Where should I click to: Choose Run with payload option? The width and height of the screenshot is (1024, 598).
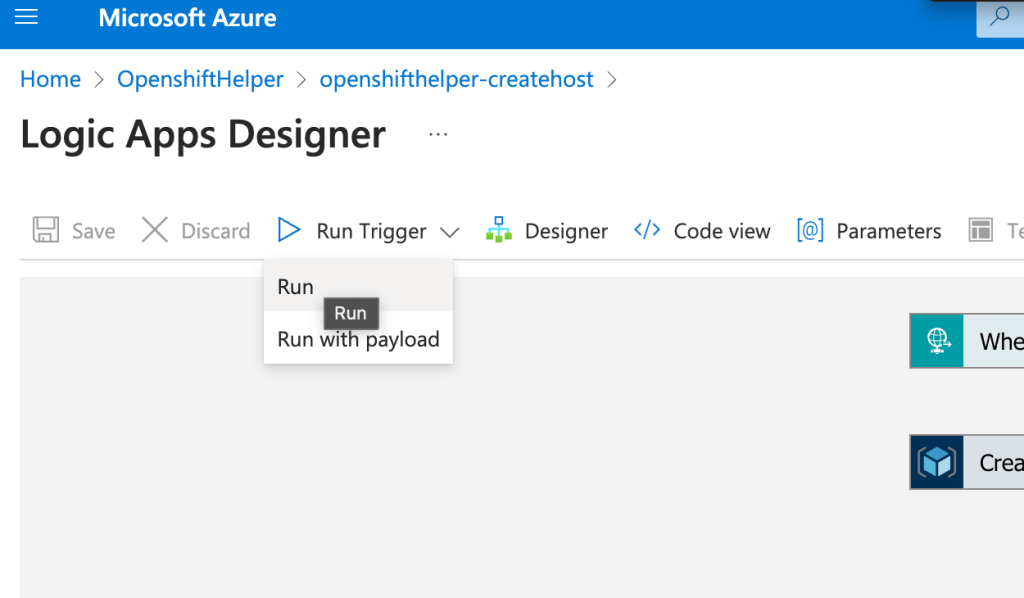[x=358, y=339]
